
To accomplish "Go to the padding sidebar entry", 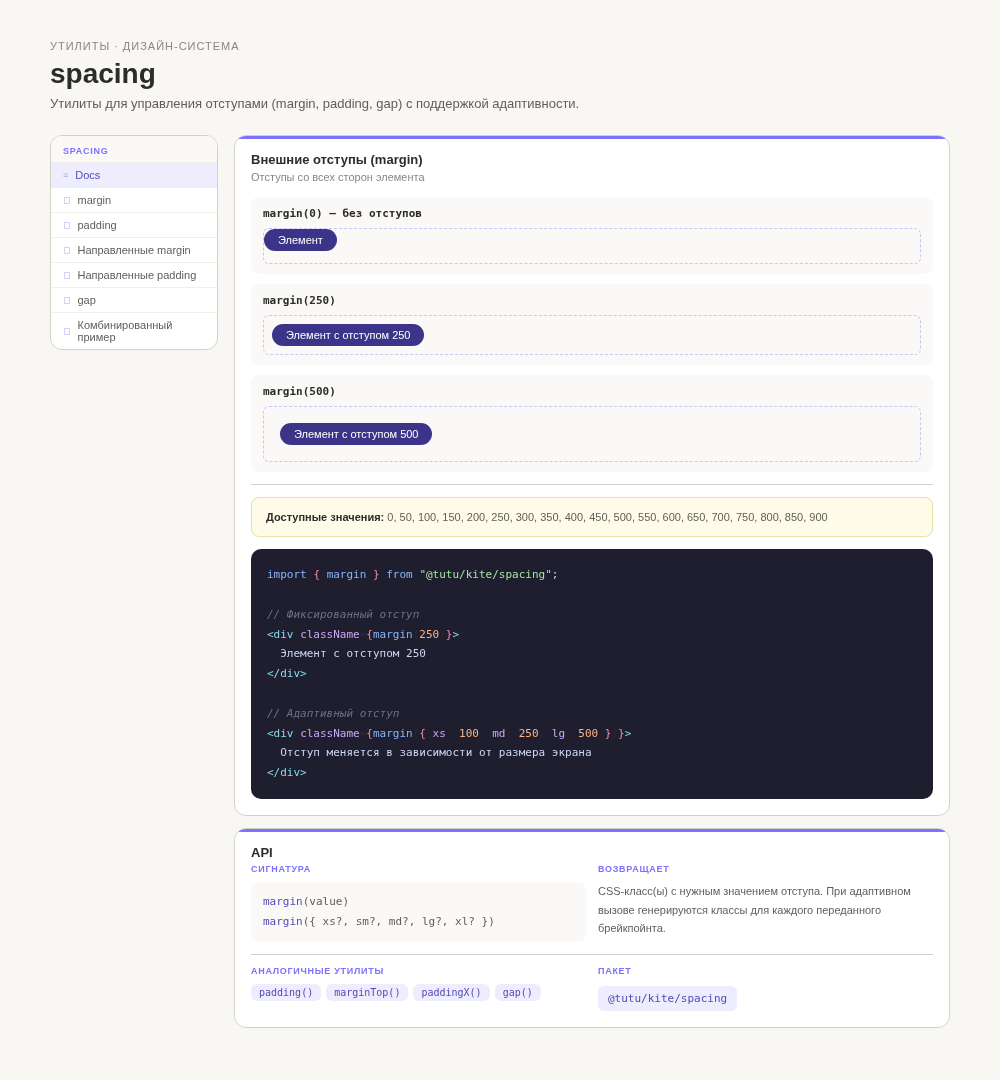I will click(x=134, y=225).
